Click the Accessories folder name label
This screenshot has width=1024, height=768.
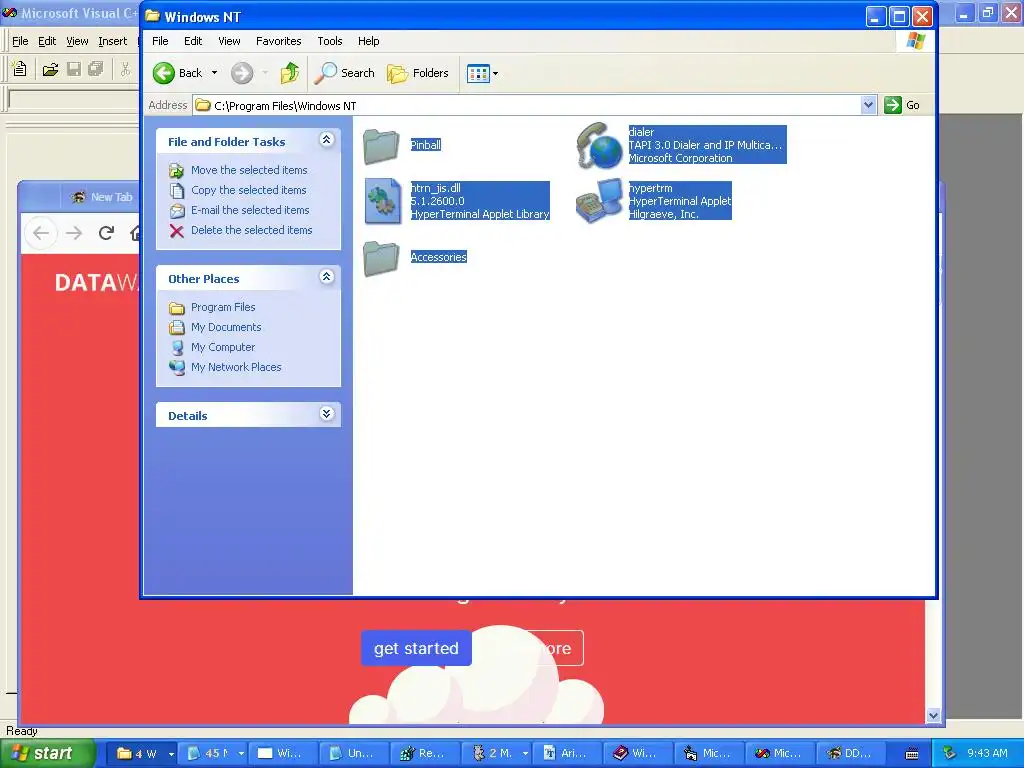pos(438,257)
